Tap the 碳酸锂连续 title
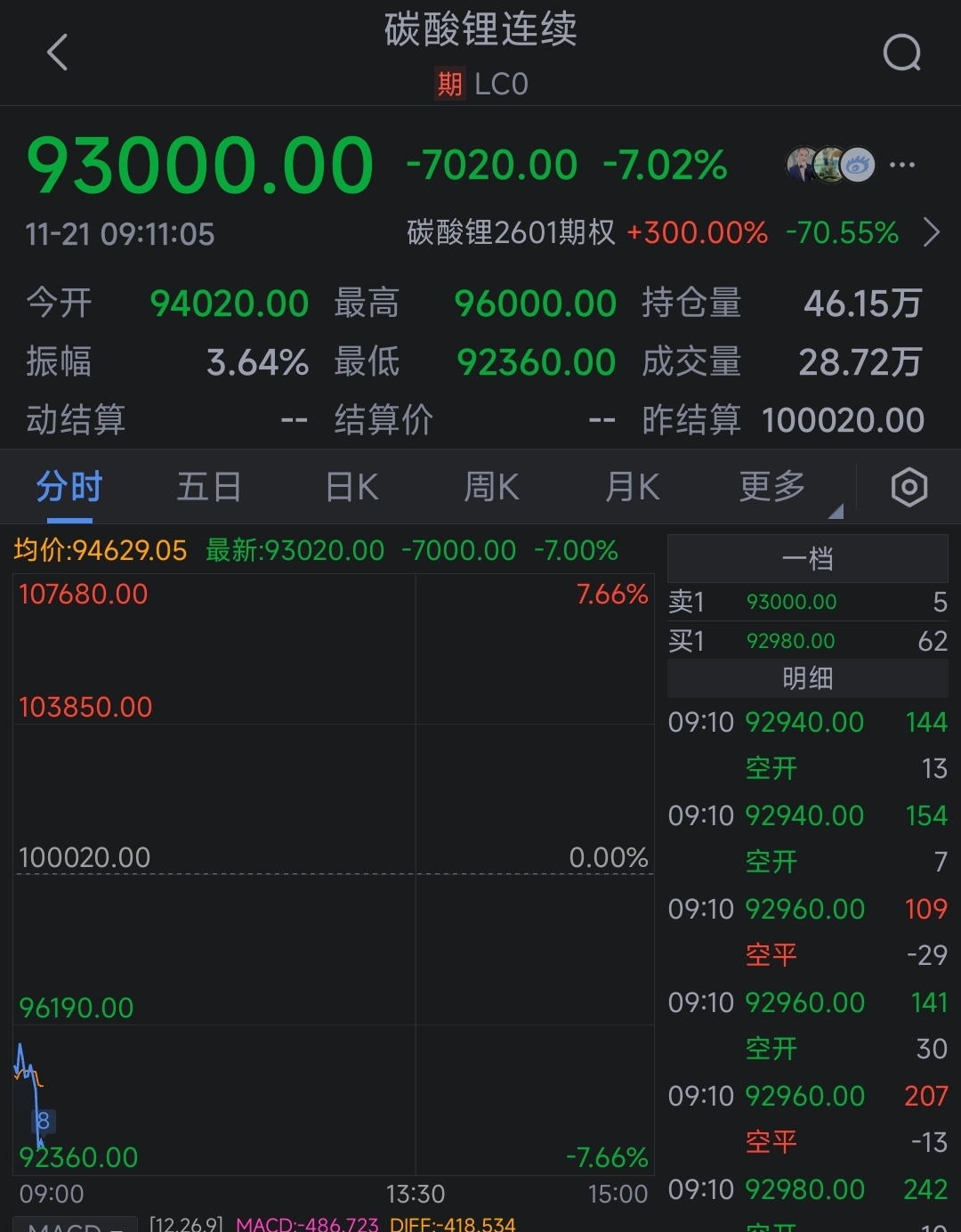The height and width of the screenshot is (1232, 961). [x=480, y=29]
